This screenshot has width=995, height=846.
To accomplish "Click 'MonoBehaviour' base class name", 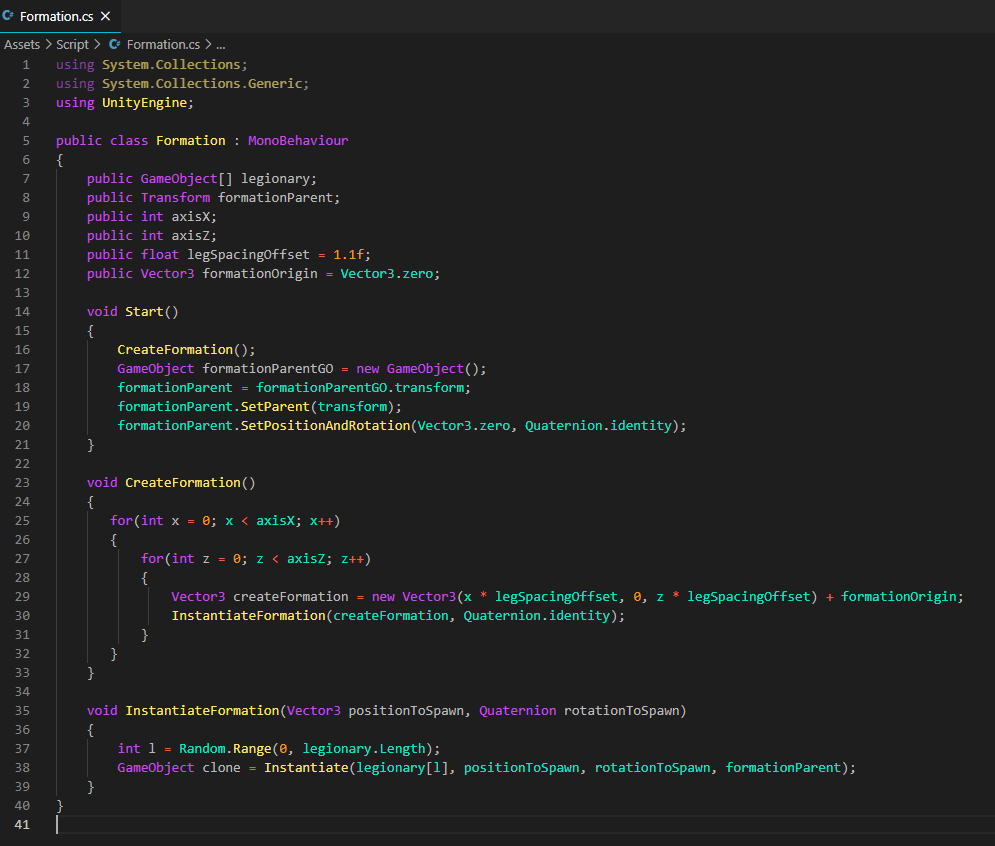I will (x=298, y=140).
